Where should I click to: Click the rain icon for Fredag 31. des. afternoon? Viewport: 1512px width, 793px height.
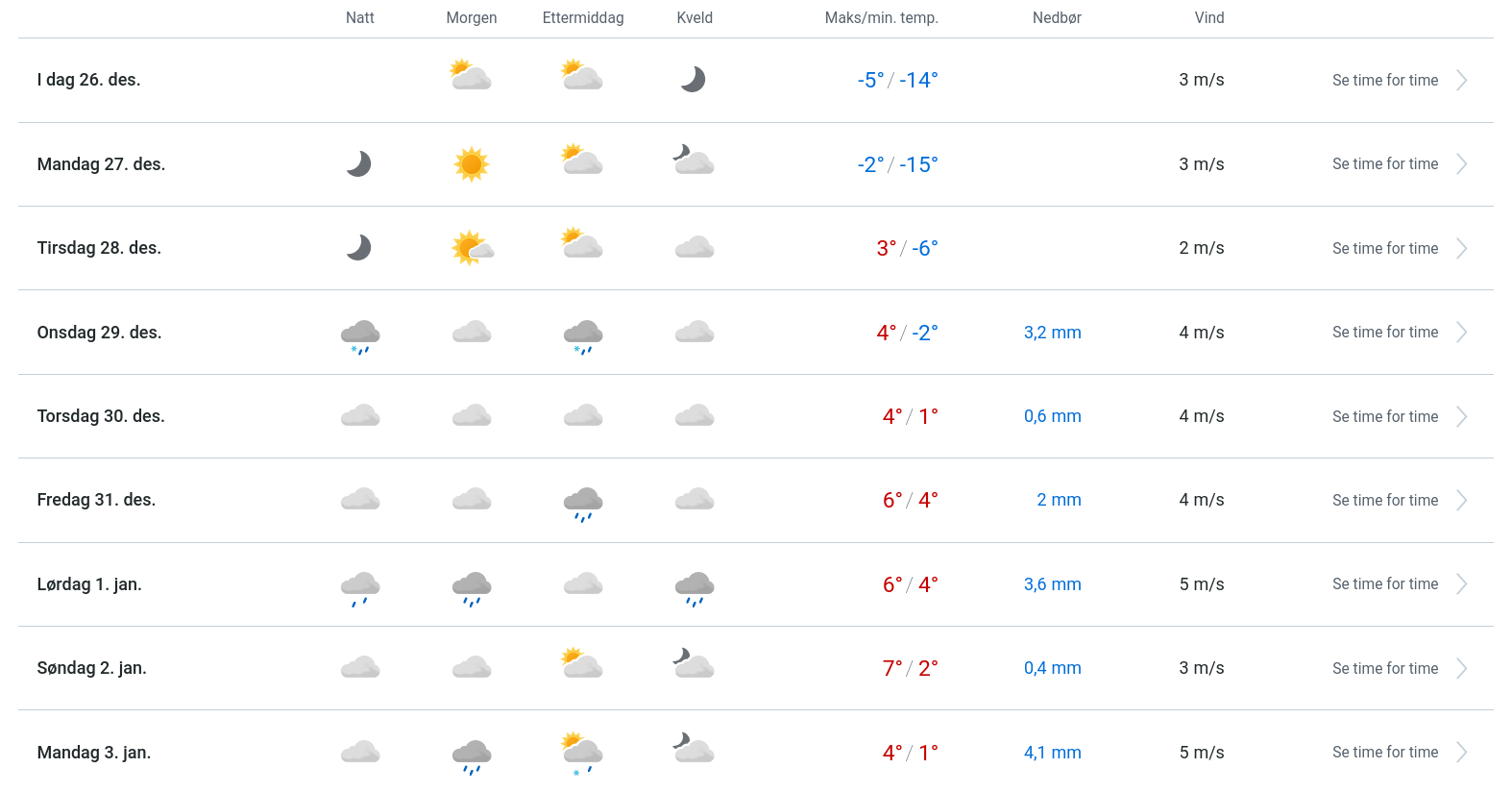[x=583, y=503]
